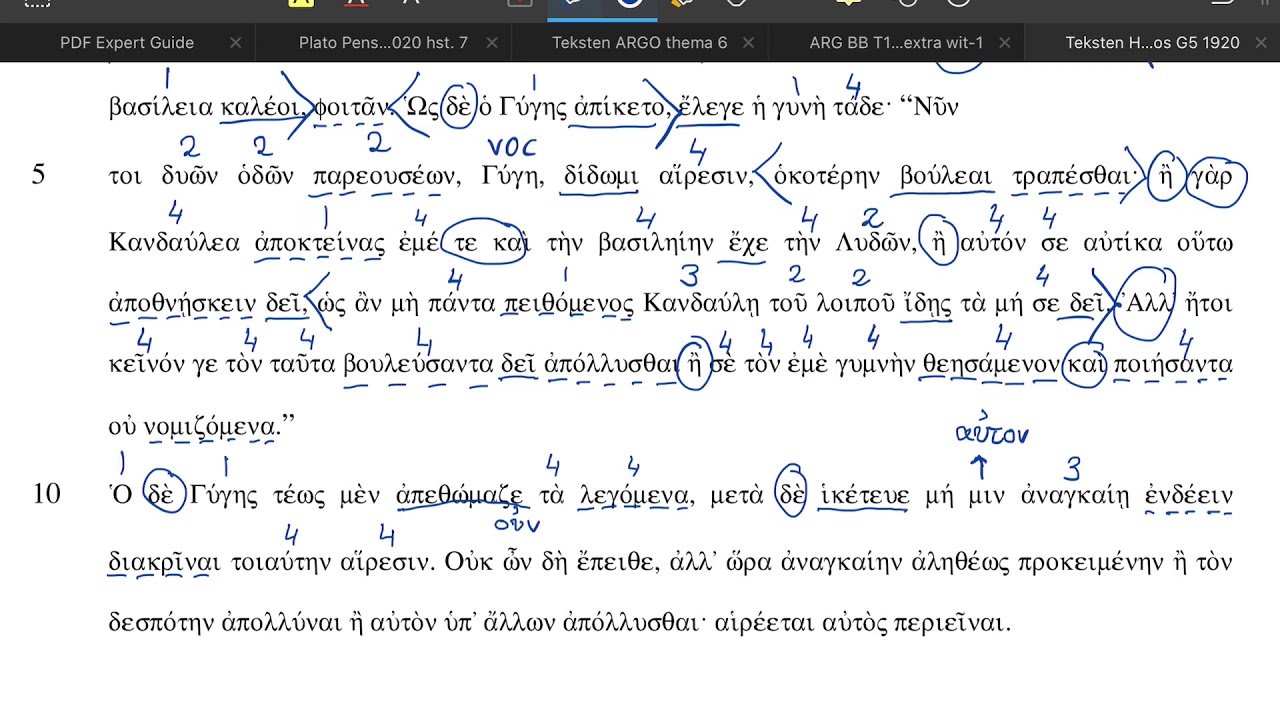Select the participle ποιήσαντα
Screen dimensions: 1280x720
[x=1173, y=365]
